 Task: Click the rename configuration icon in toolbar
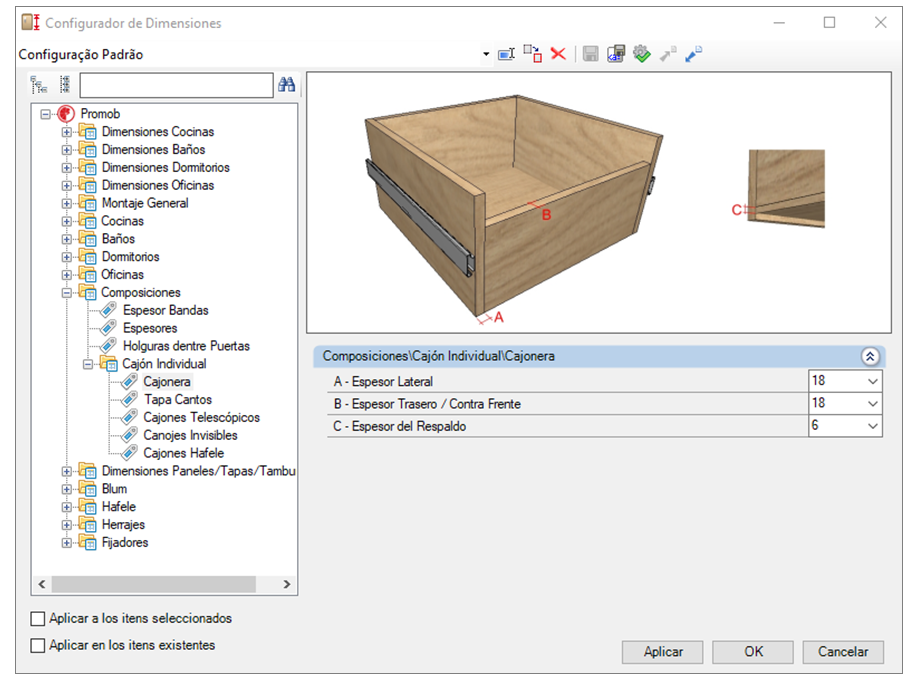tap(506, 54)
